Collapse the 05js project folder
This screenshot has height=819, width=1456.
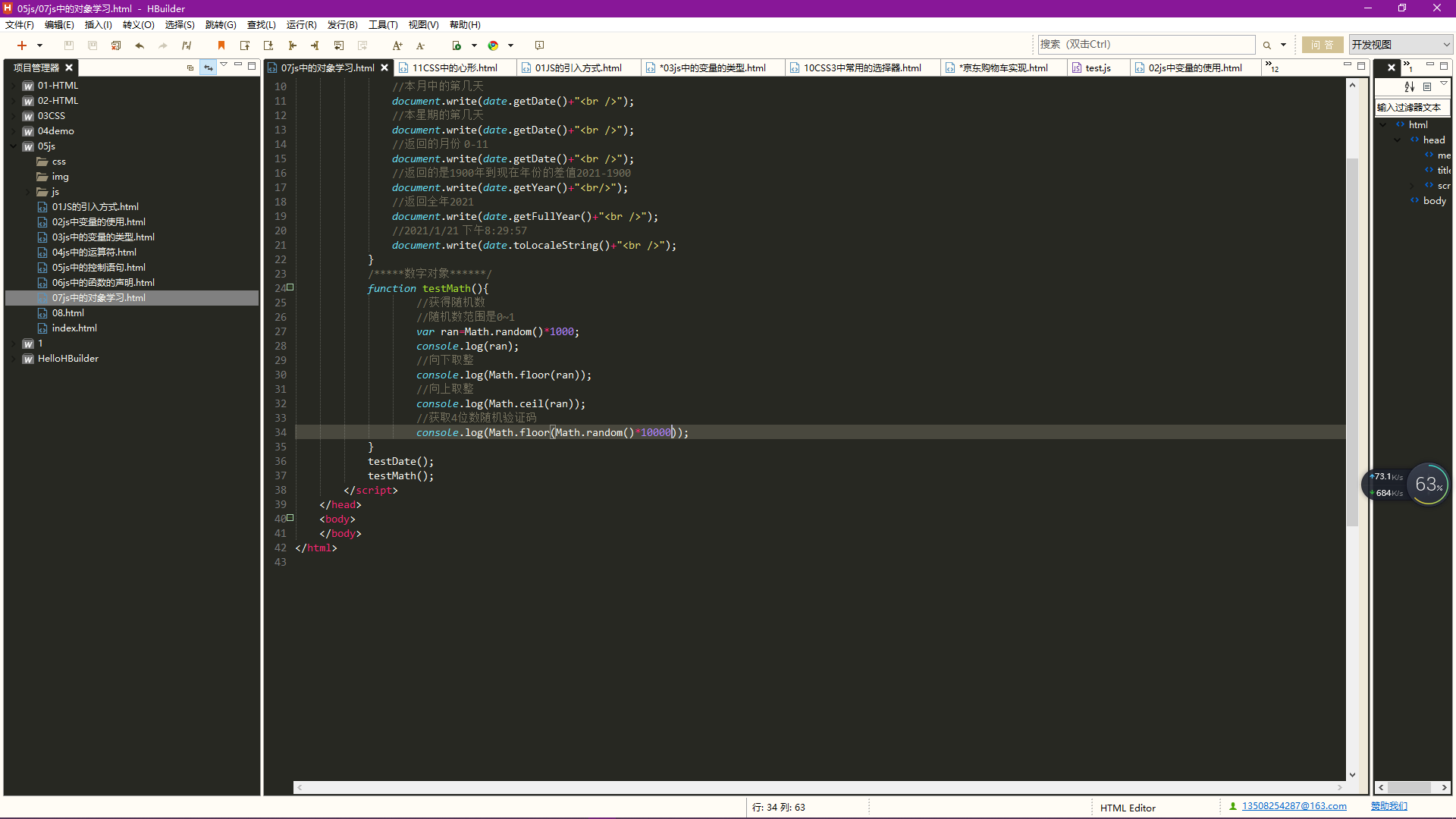click(14, 146)
